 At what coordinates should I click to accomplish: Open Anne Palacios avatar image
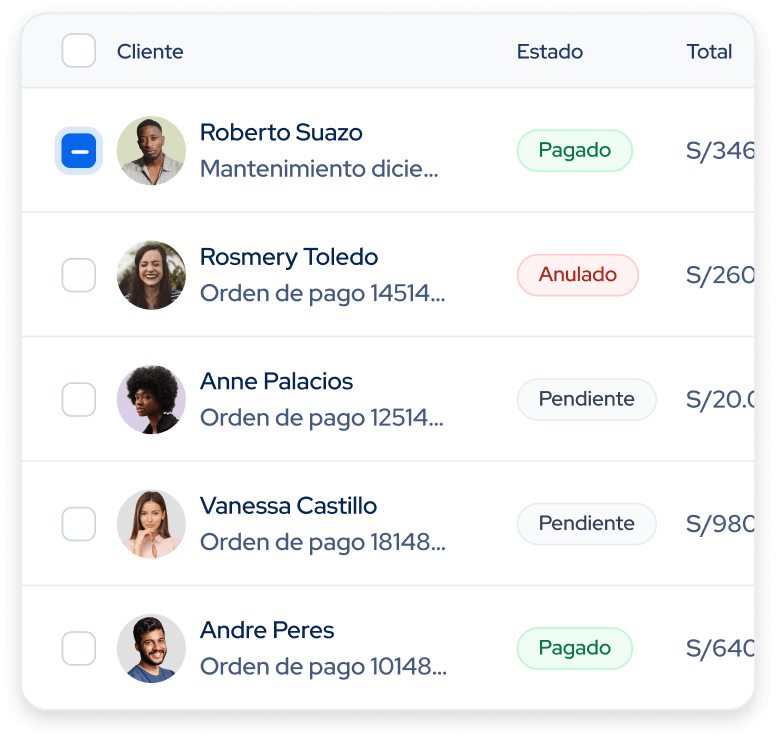(151, 399)
